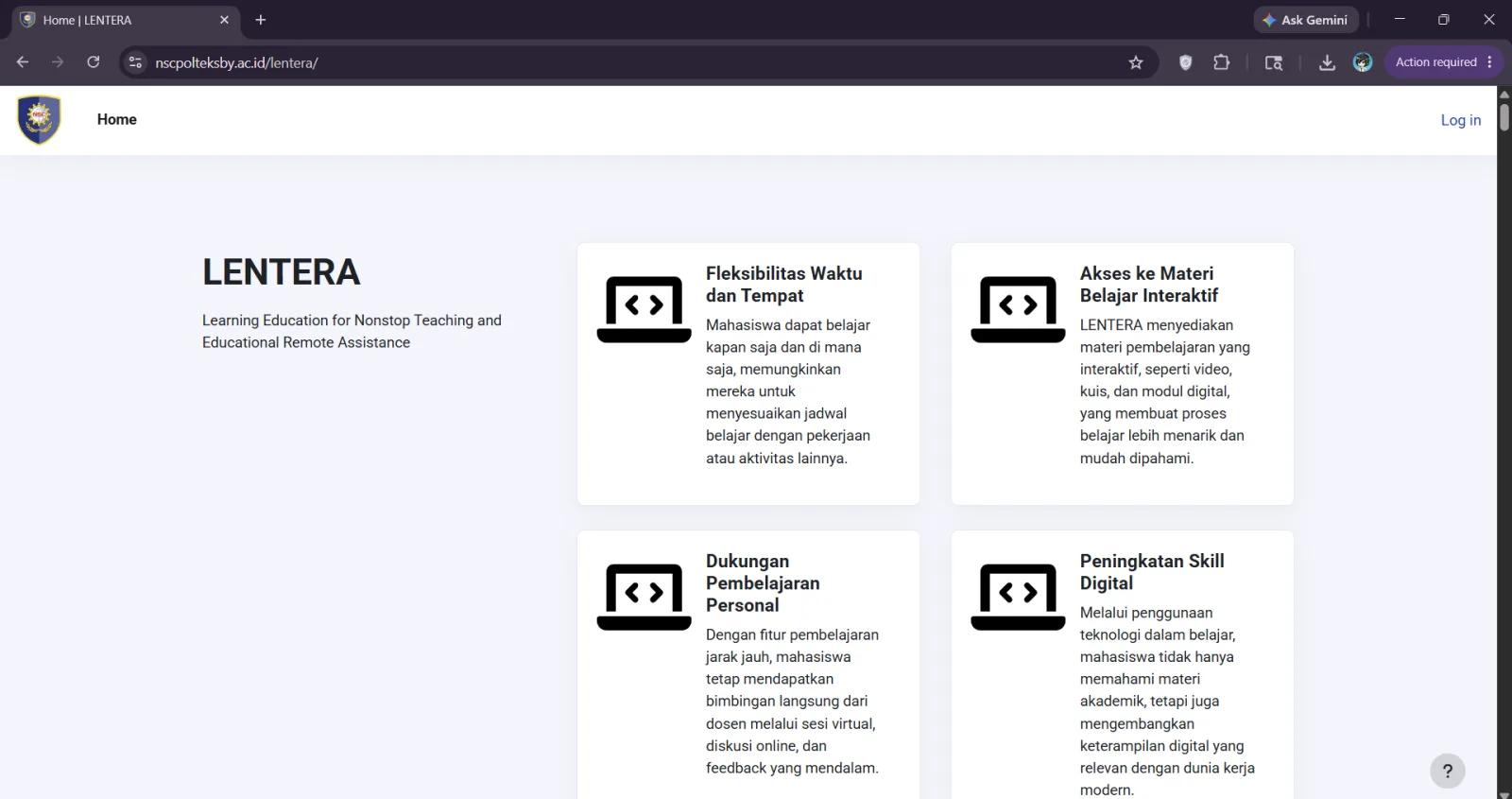The width and height of the screenshot is (1512, 799).
Task: Click the Log in link
Action: 1460,120
